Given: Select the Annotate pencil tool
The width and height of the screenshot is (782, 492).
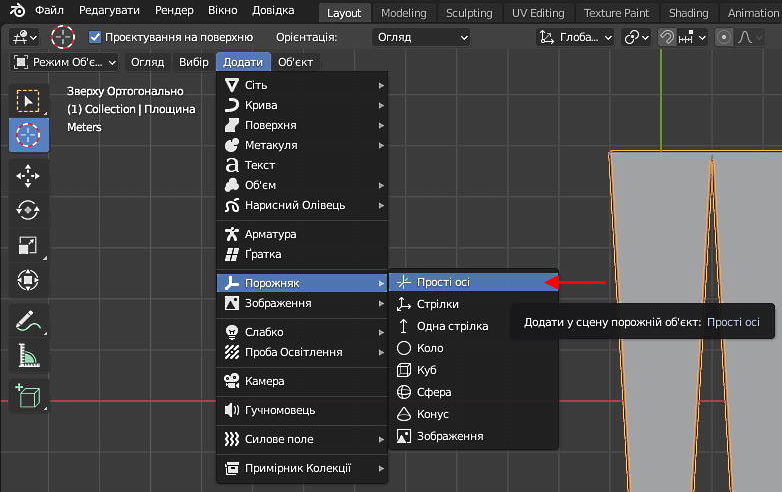Looking at the screenshot, I should pyautogui.click(x=28, y=321).
